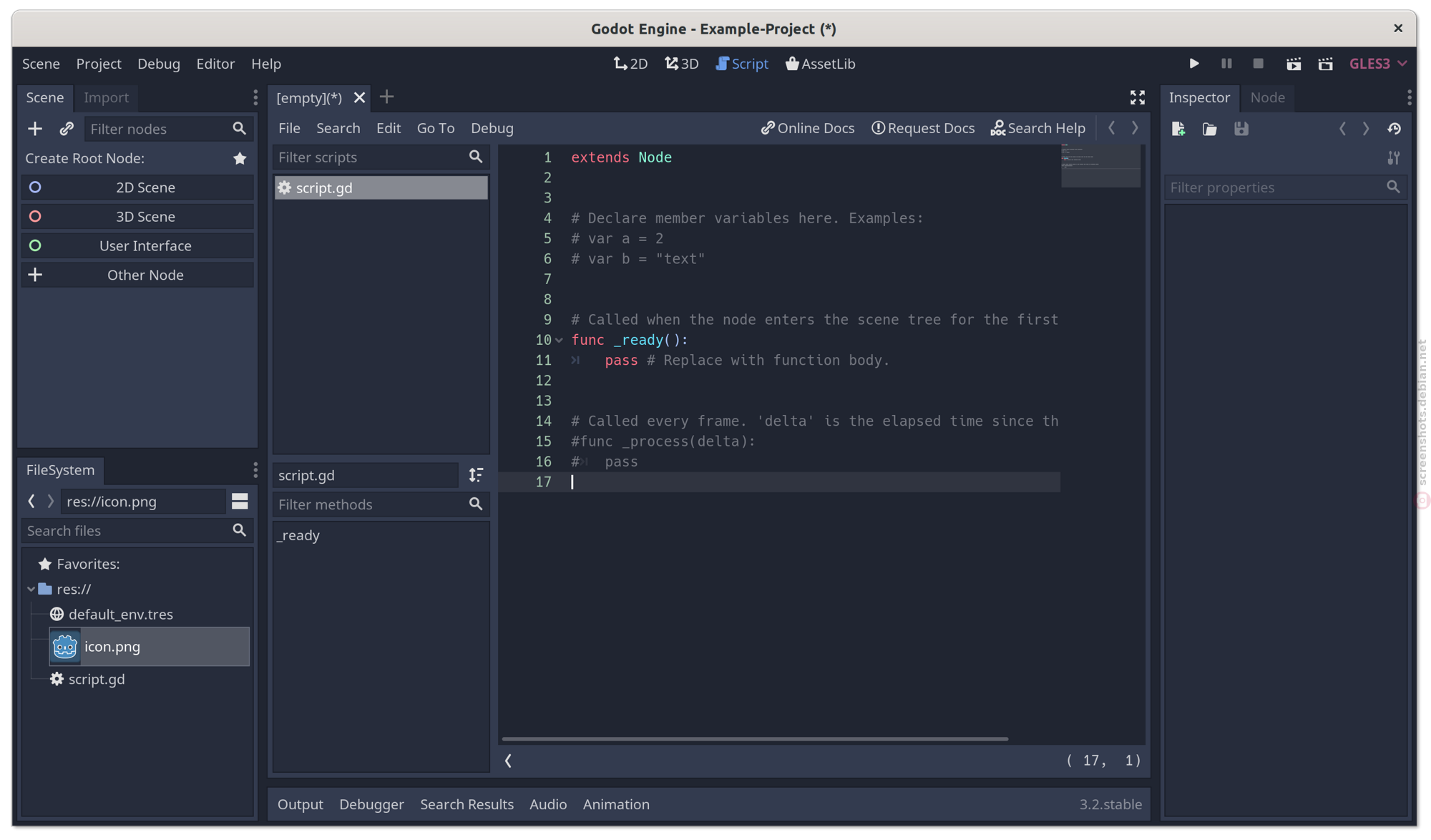This screenshot has width=1431, height=840.
Task: Toggle scripts panel with bottom arrow
Action: click(508, 761)
